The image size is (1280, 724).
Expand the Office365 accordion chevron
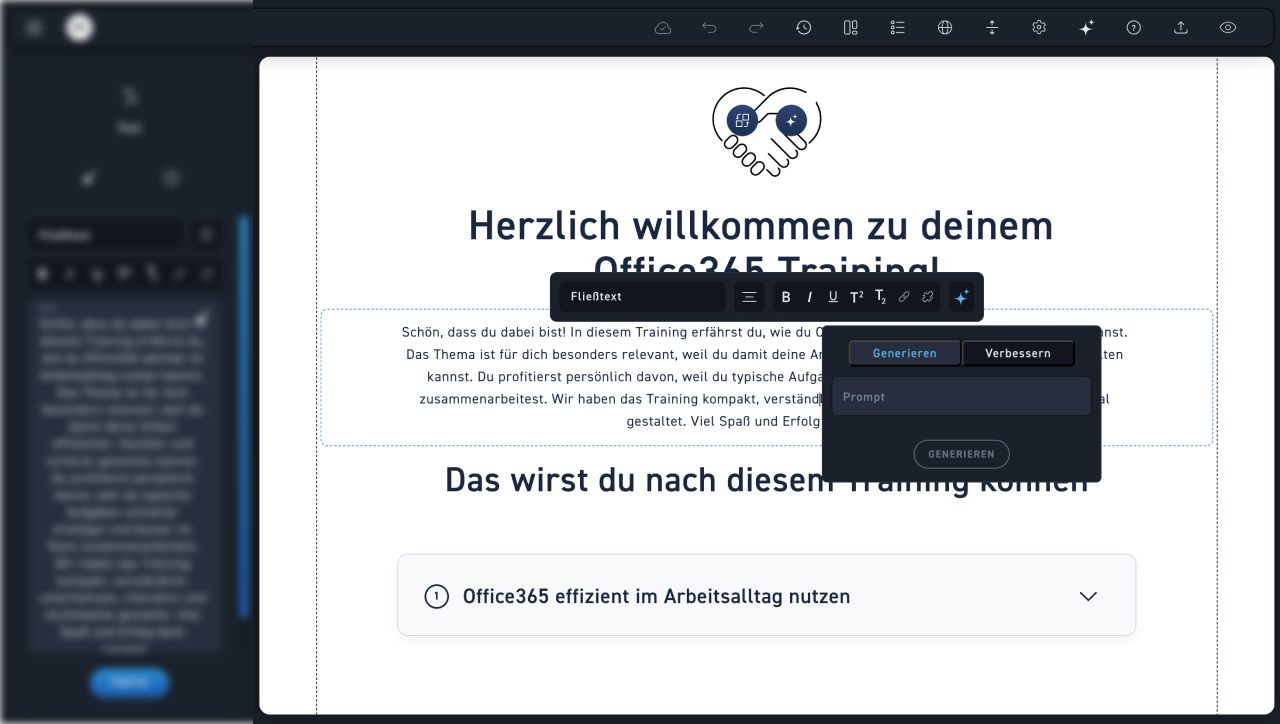click(x=1089, y=596)
